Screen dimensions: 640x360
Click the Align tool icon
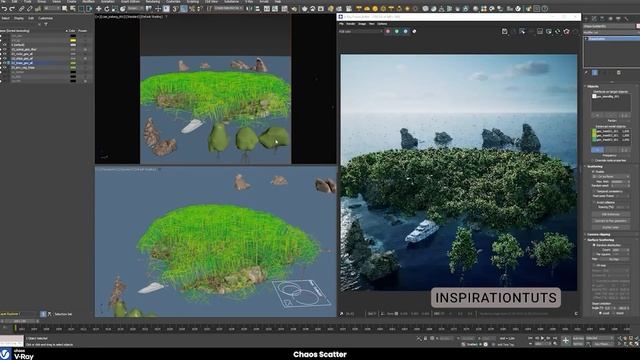[x=258, y=9]
